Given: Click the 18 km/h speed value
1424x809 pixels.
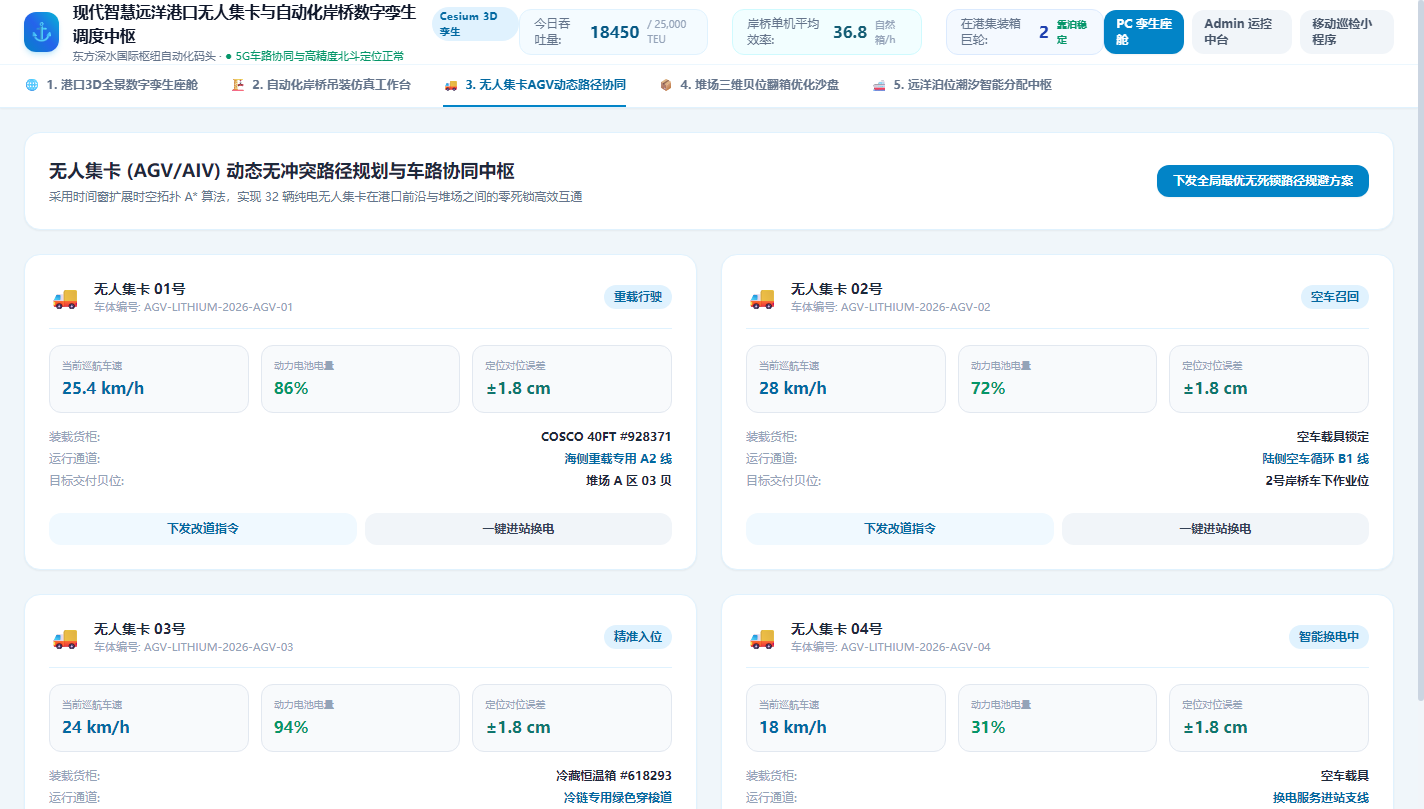Looking at the screenshot, I should 793,727.
